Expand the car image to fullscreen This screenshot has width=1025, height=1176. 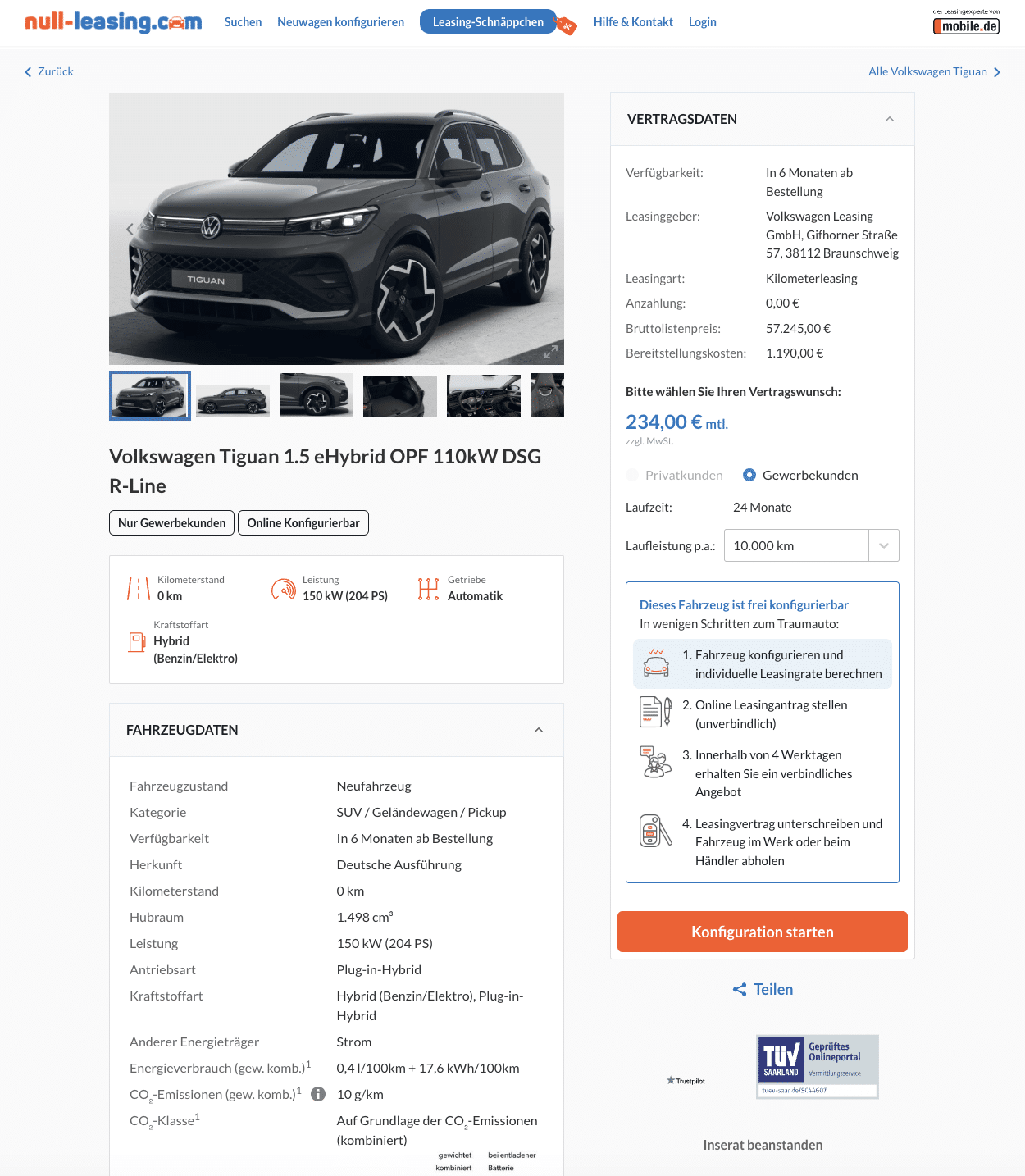(551, 352)
